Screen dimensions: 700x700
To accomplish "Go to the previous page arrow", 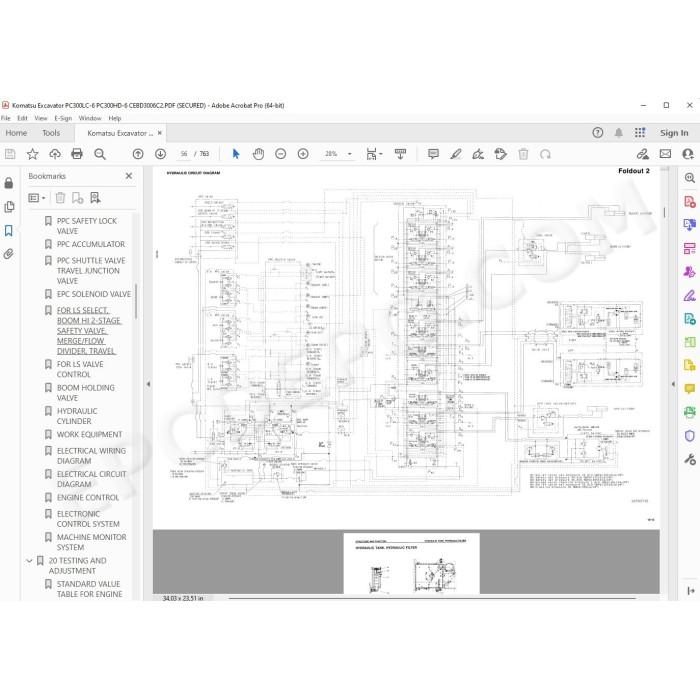I will click(138, 154).
